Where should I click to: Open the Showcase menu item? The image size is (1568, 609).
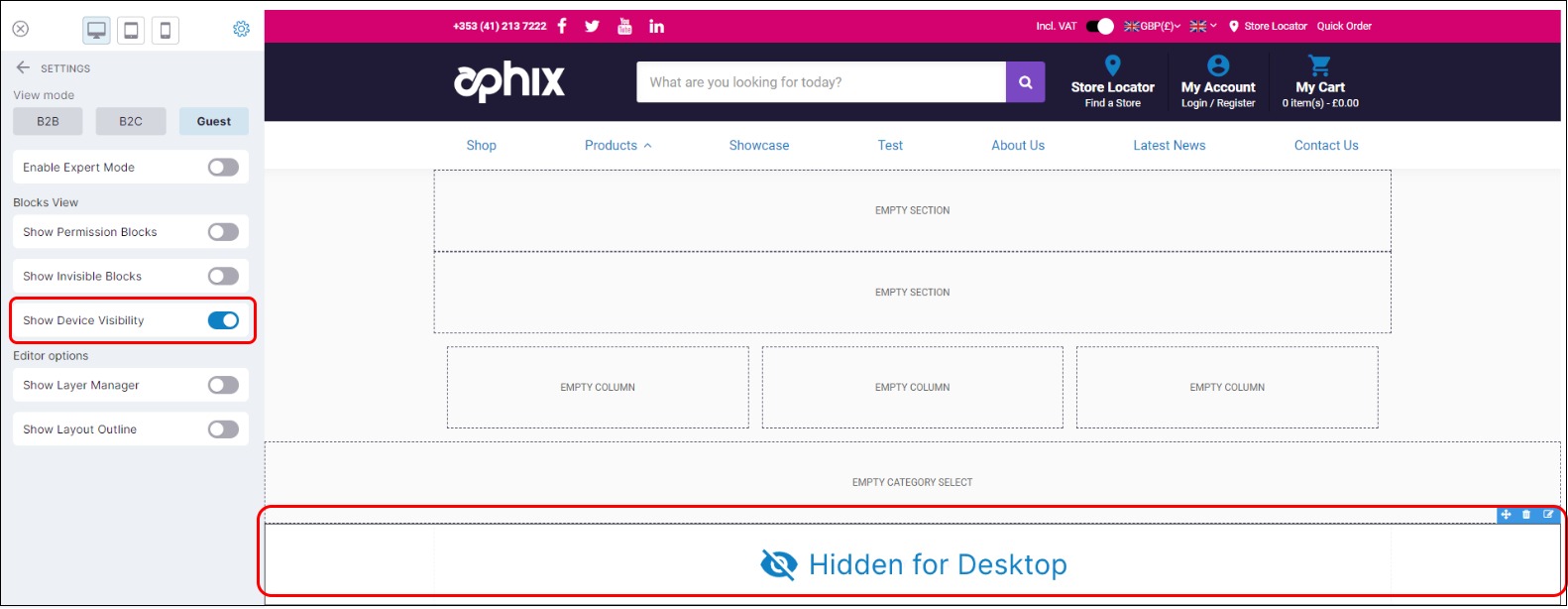coord(759,145)
